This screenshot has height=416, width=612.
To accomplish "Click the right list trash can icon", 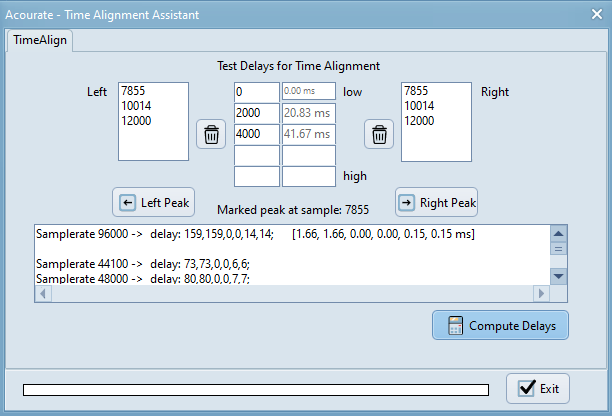I will click(379, 134).
